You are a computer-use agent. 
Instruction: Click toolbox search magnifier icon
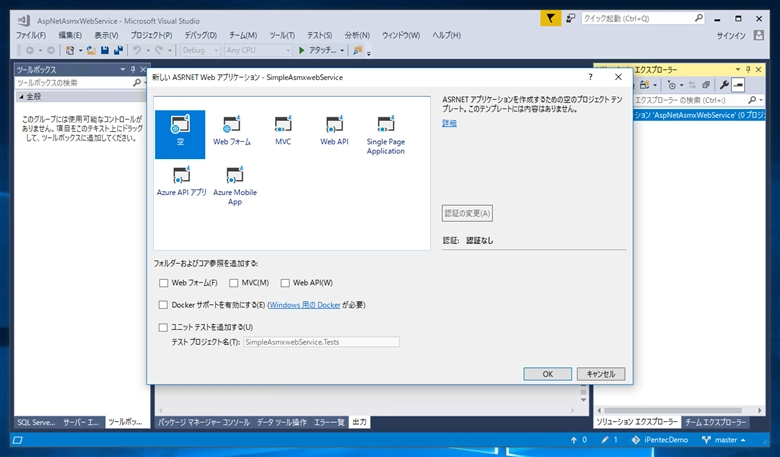(137, 83)
